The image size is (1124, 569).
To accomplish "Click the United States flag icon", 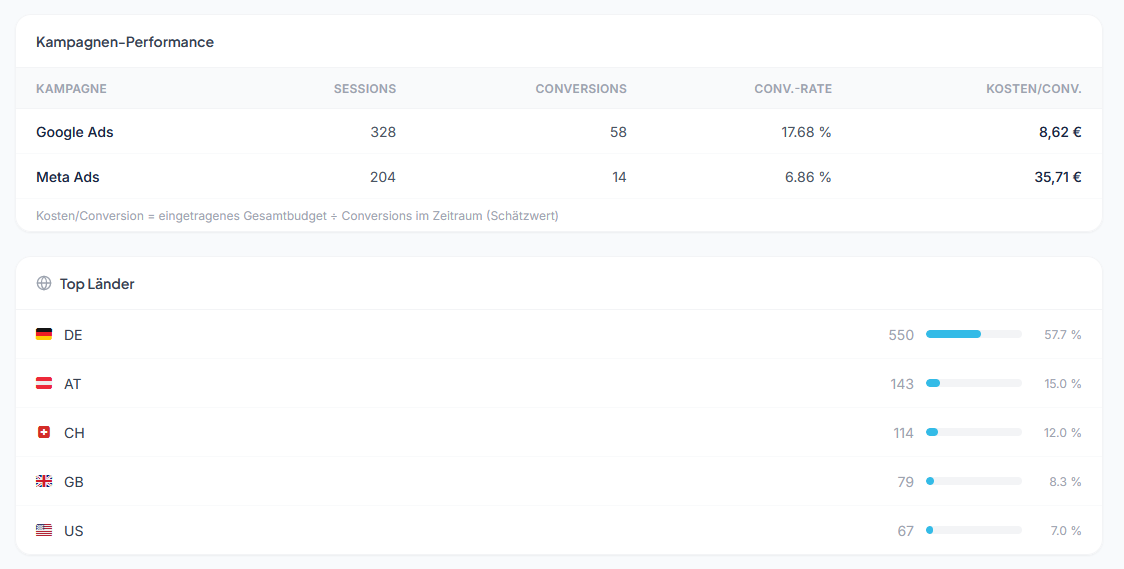I will point(44,530).
